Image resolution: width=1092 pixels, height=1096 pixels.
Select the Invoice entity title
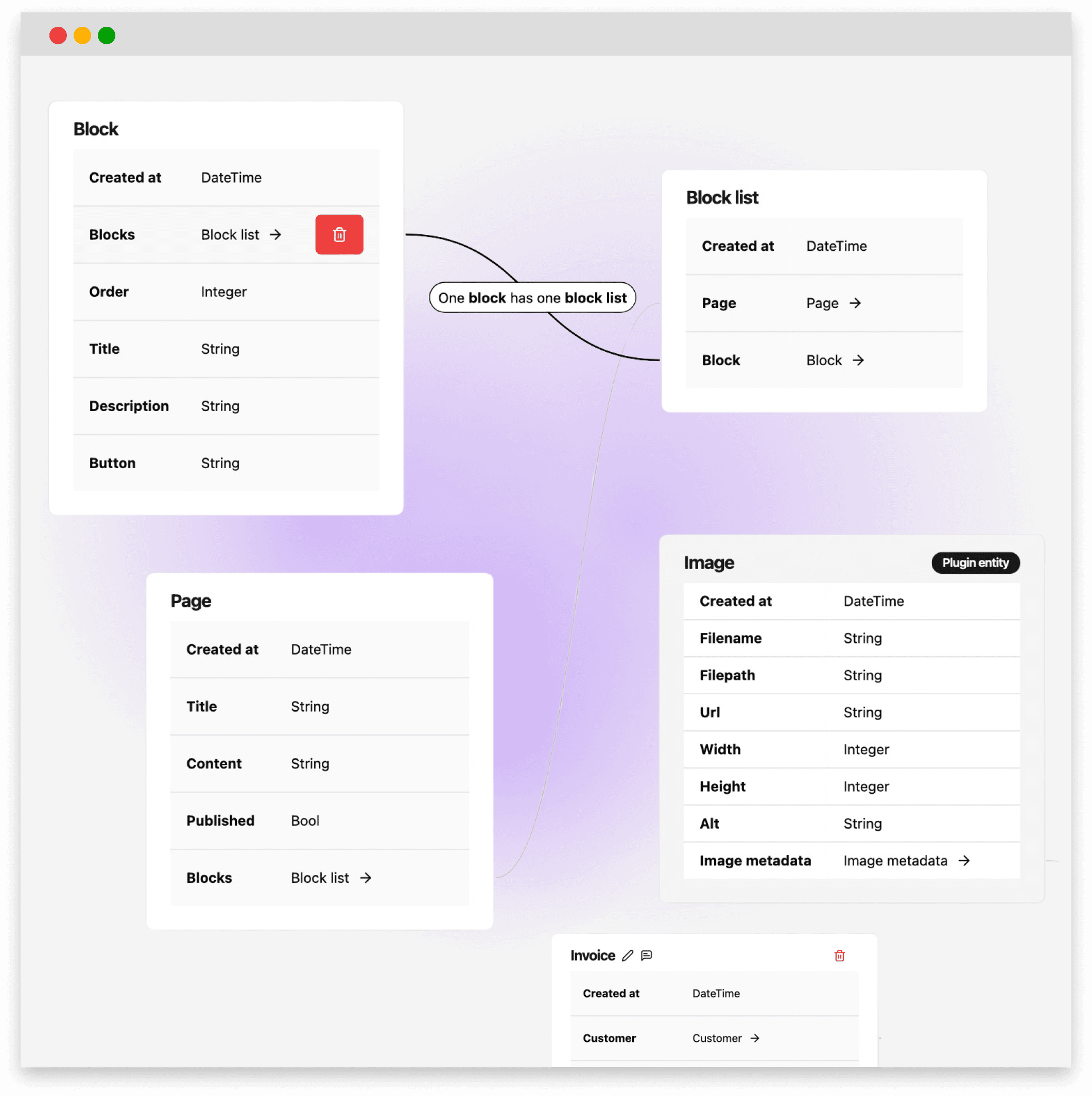click(593, 956)
